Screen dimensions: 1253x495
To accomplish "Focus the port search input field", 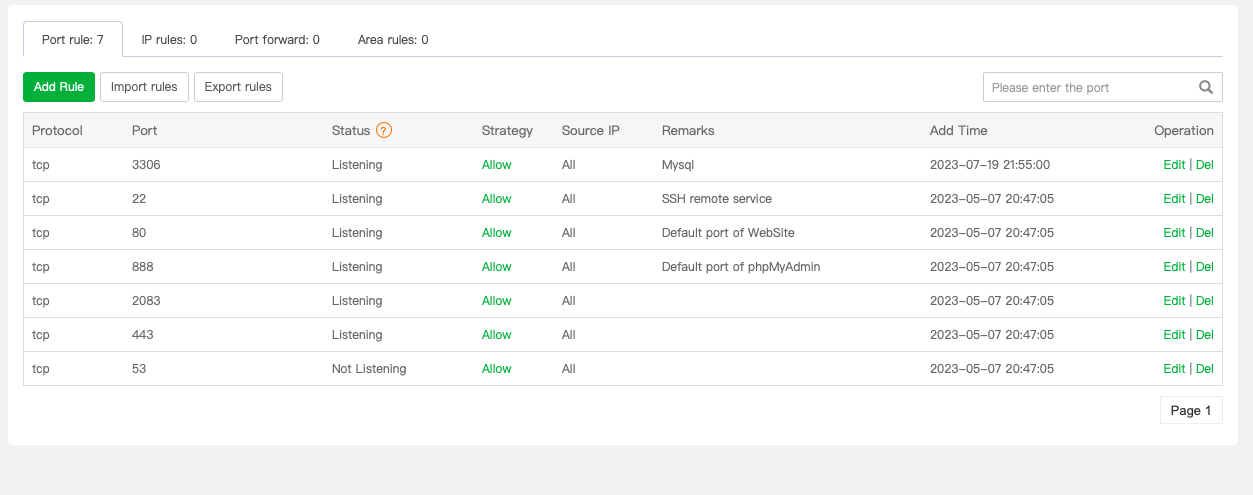I will coord(1090,87).
